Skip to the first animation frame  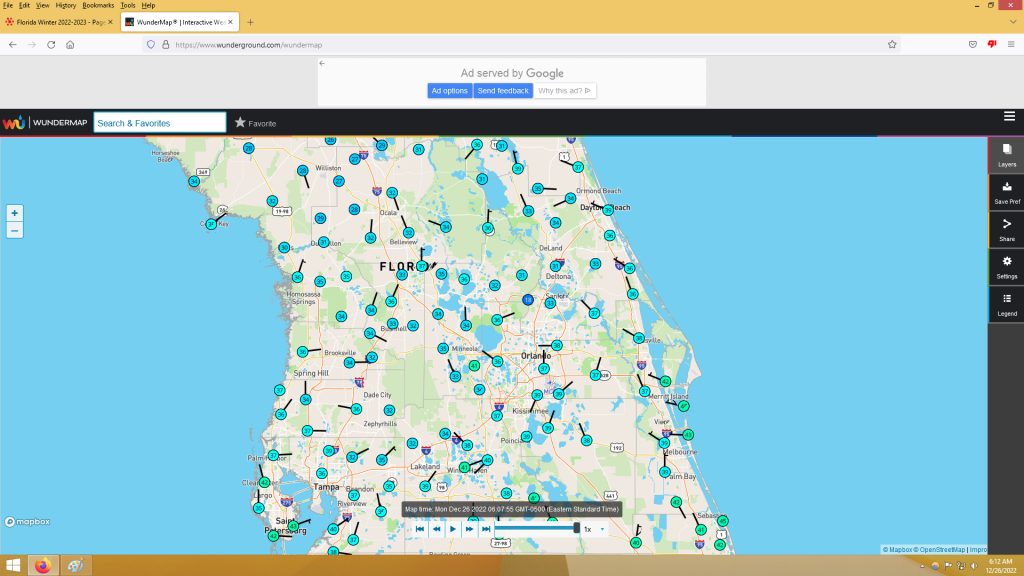click(x=420, y=529)
